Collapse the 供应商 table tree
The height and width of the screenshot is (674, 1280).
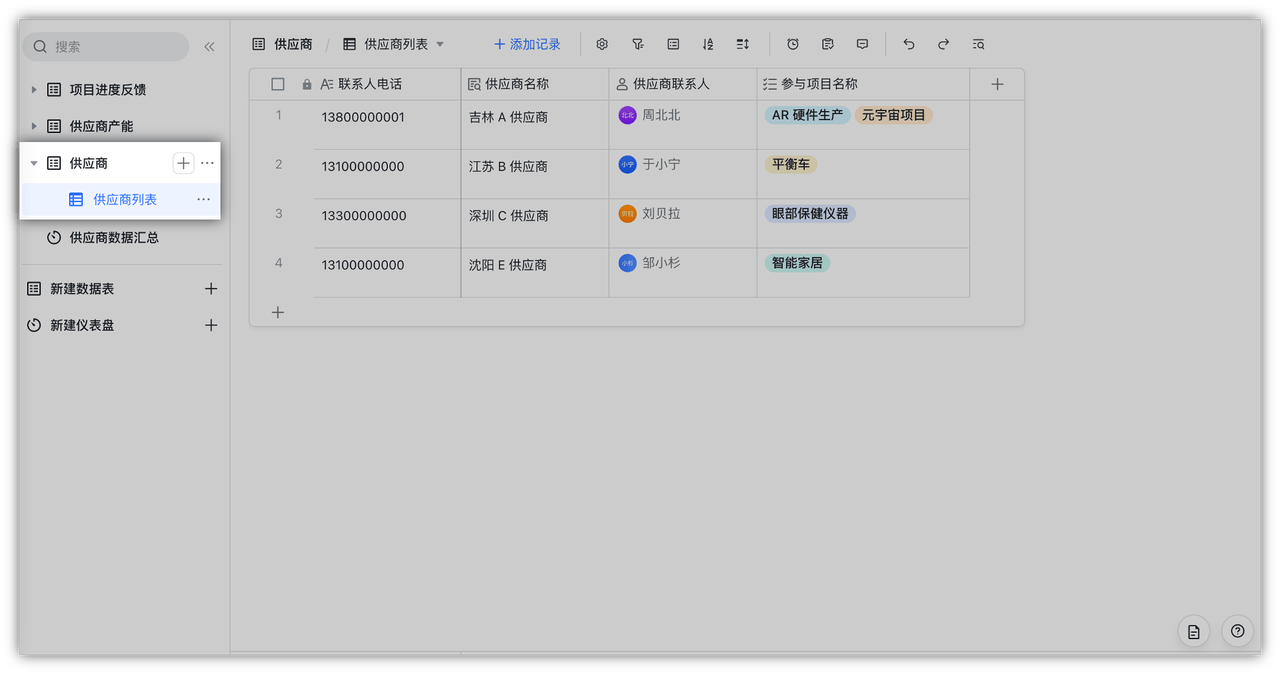pos(34,163)
